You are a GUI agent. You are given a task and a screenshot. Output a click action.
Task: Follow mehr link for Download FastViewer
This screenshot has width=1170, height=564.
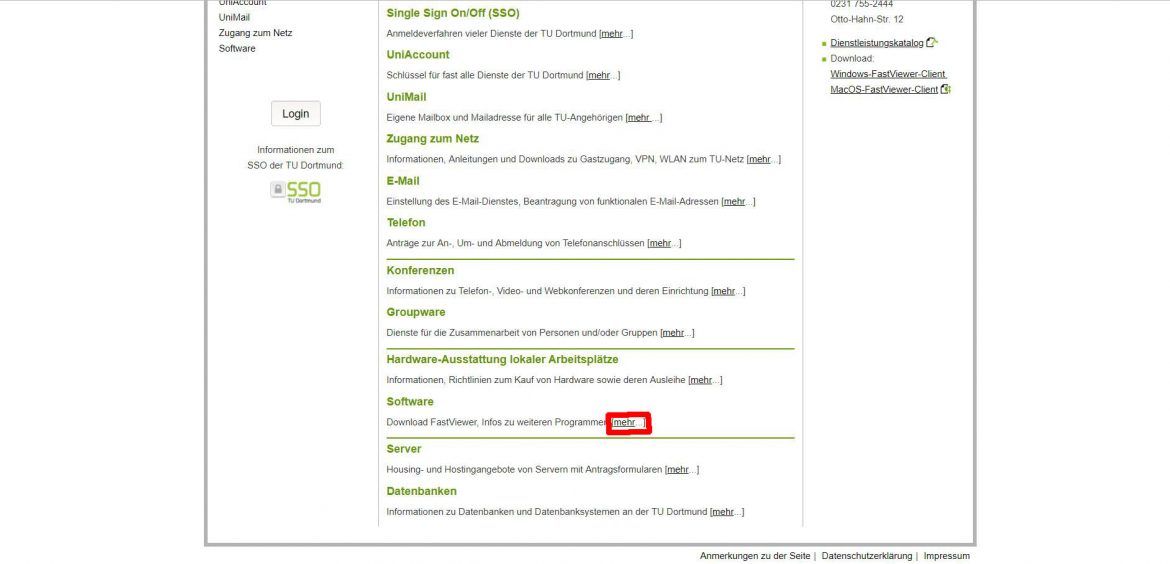(x=625, y=422)
